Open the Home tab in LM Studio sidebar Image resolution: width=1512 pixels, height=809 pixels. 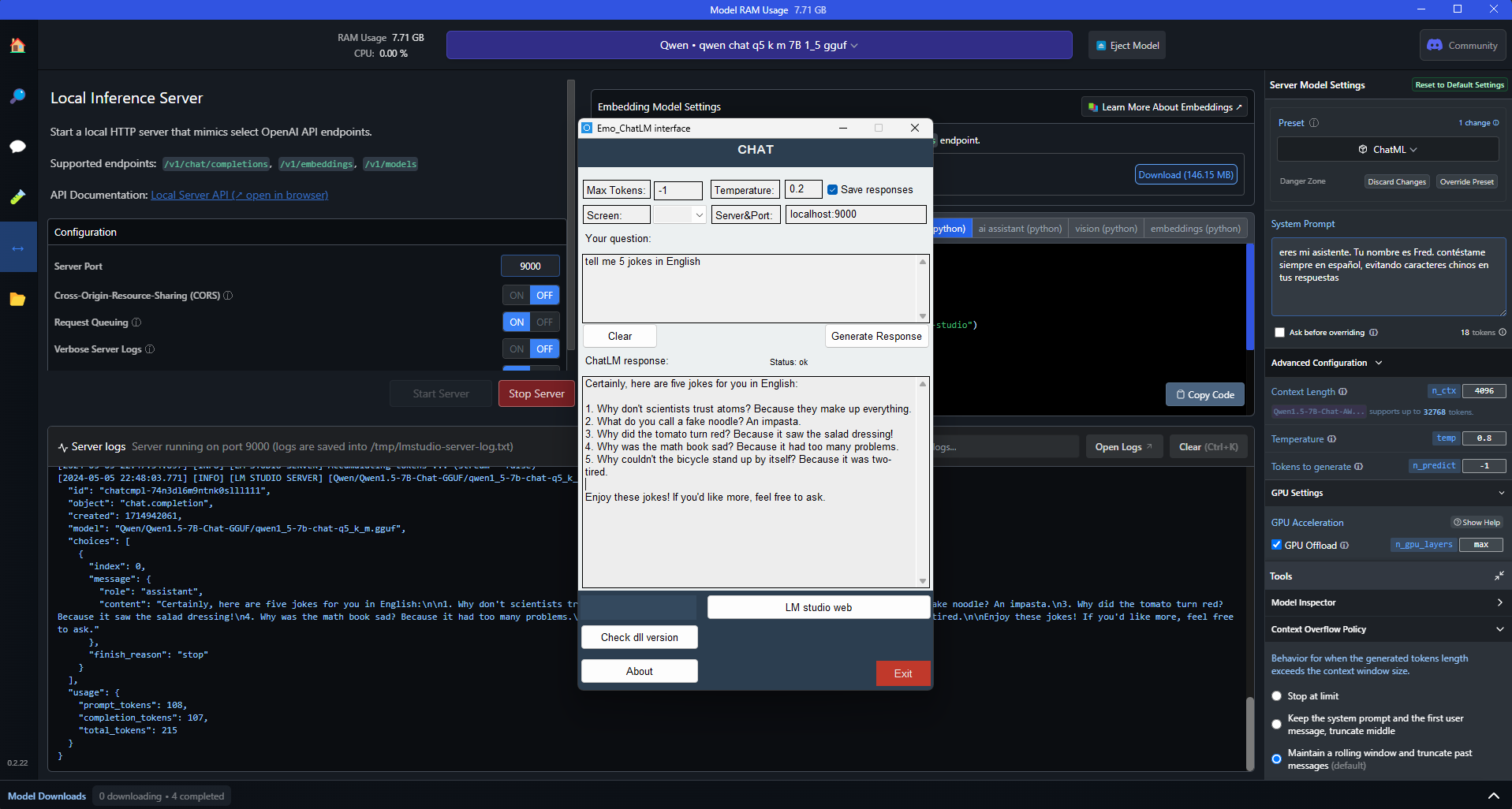(x=17, y=46)
